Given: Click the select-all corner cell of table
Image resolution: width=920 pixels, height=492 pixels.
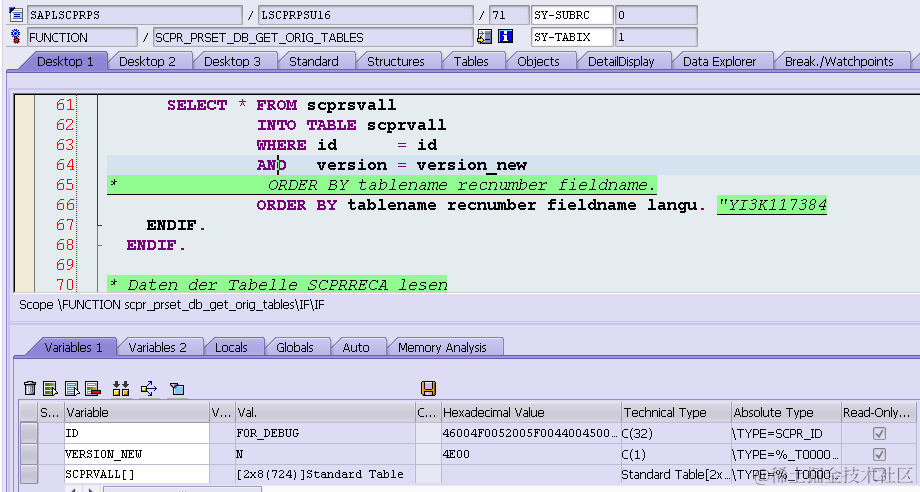Looking at the screenshot, I should click(x=29, y=412).
